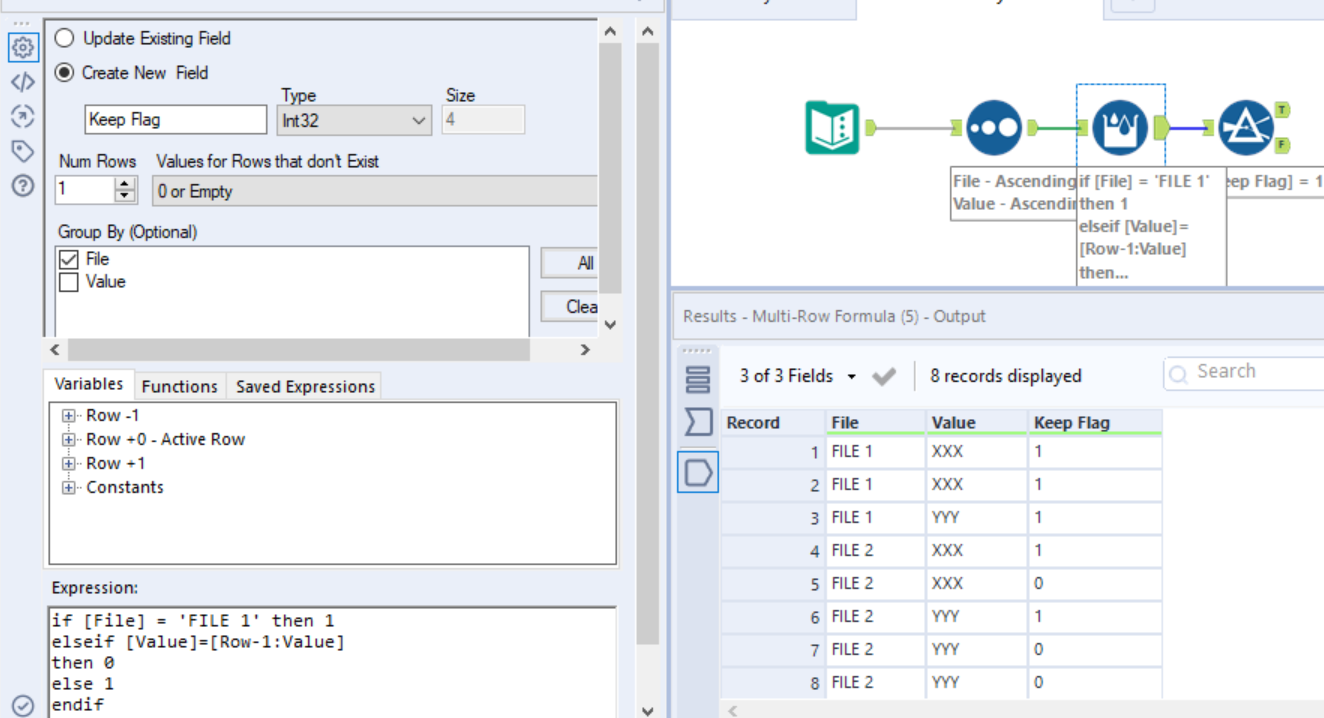Switch to the Saved Expressions tab

pos(304,386)
